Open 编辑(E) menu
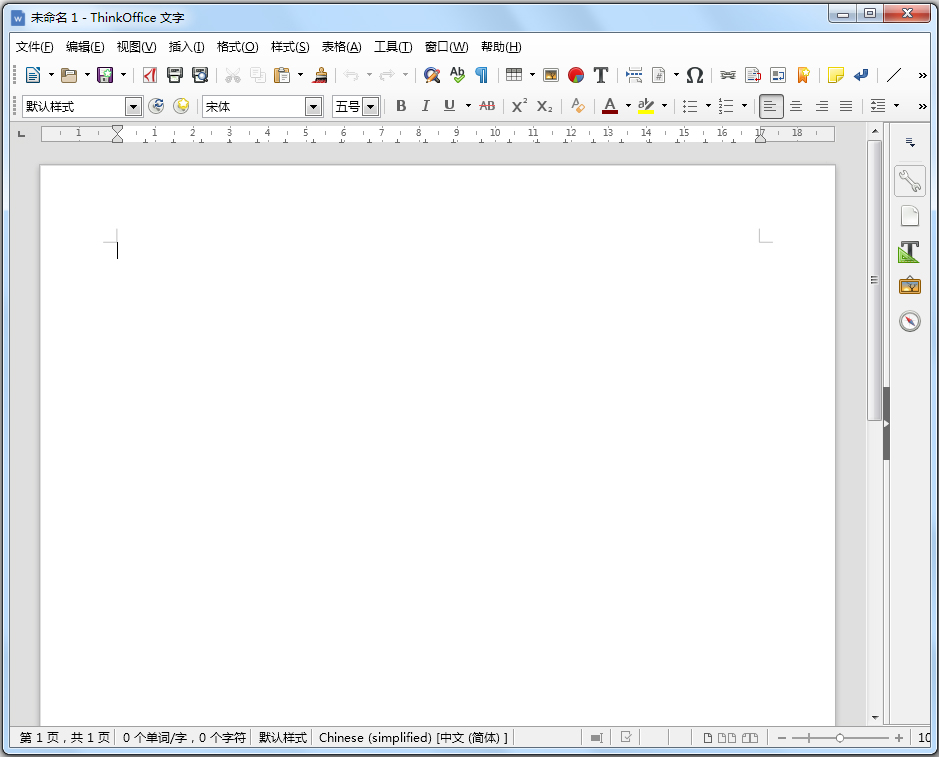 click(x=85, y=47)
